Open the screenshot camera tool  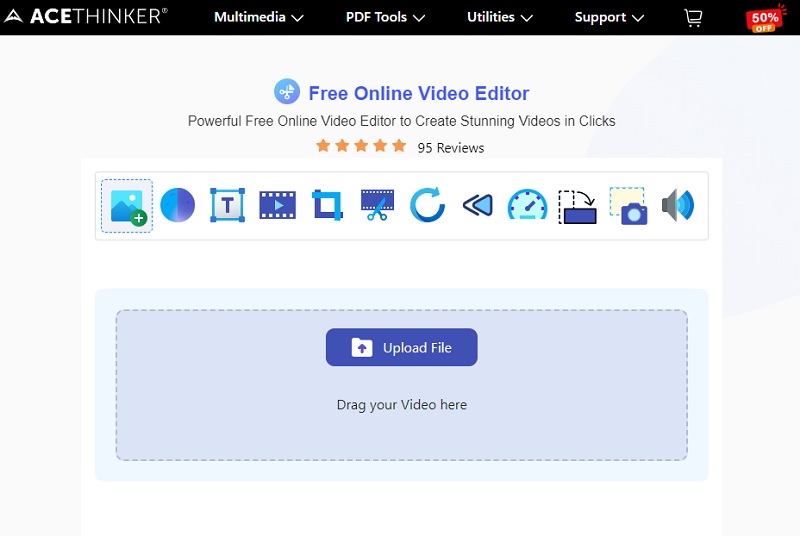pyautogui.click(x=628, y=206)
